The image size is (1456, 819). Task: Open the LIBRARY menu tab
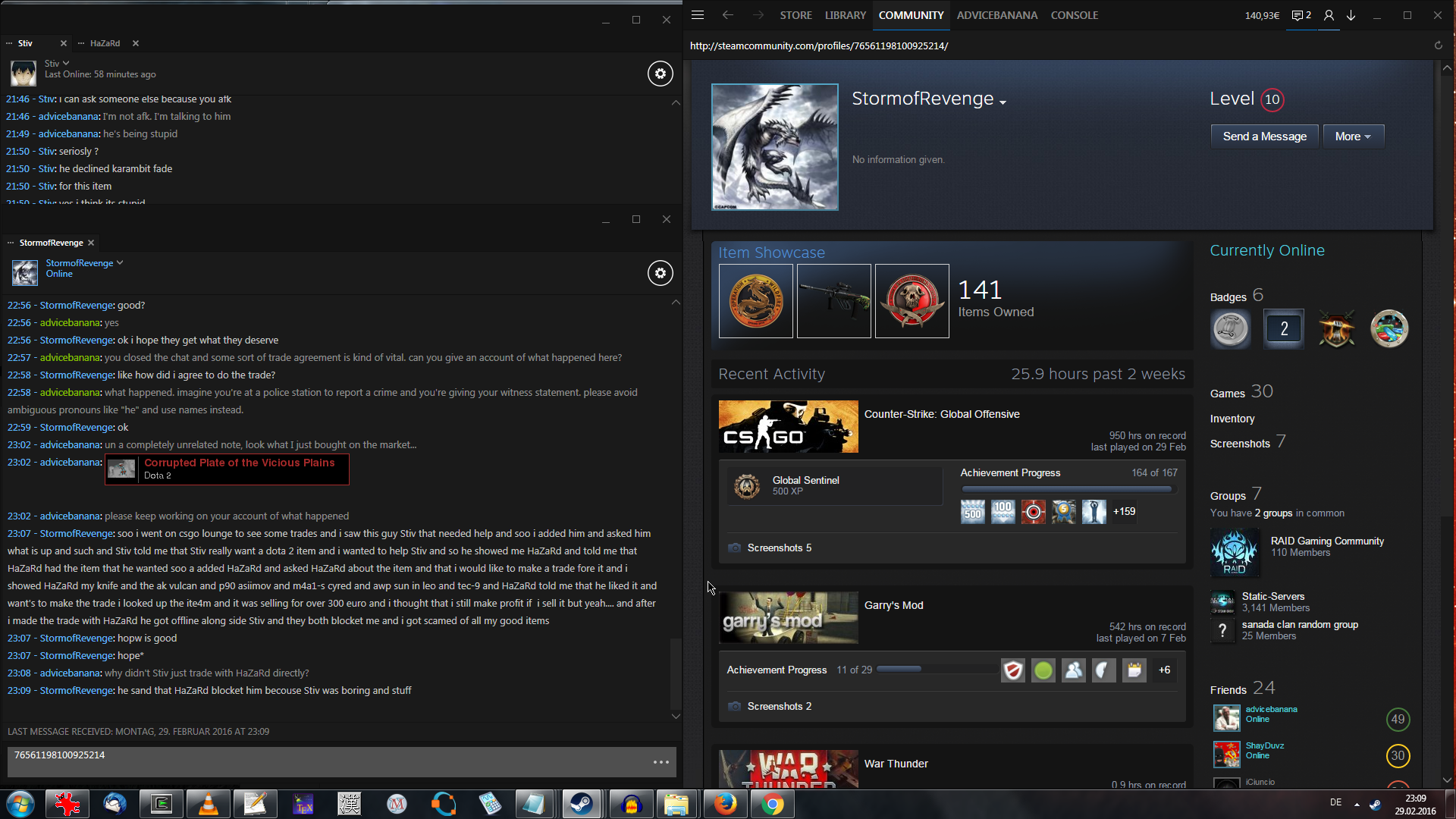click(845, 15)
